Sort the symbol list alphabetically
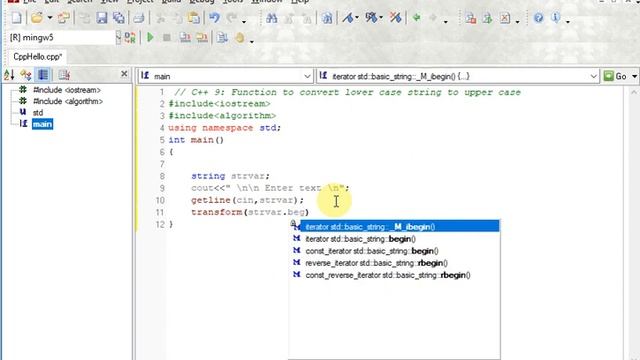This screenshot has width=640, height=360. click(9, 75)
